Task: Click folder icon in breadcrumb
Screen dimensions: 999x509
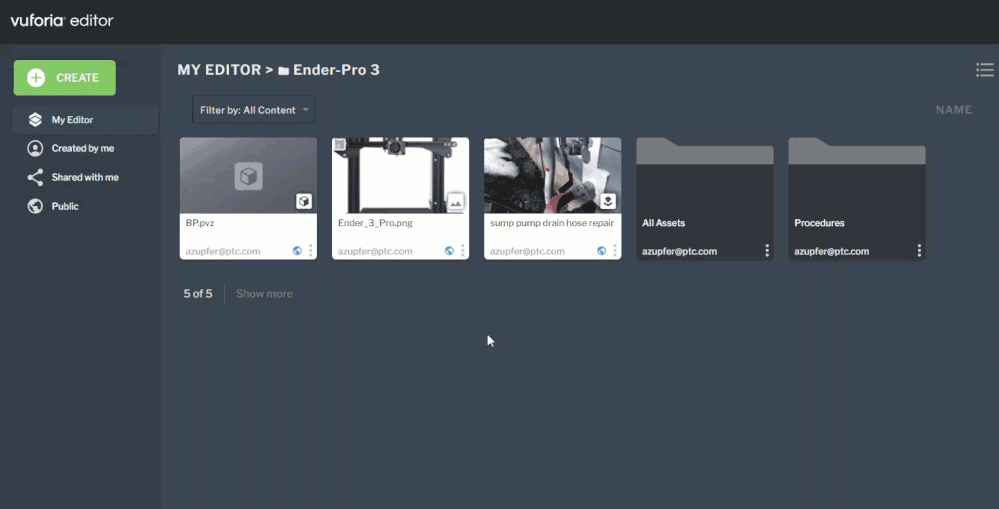Action: pos(284,71)
